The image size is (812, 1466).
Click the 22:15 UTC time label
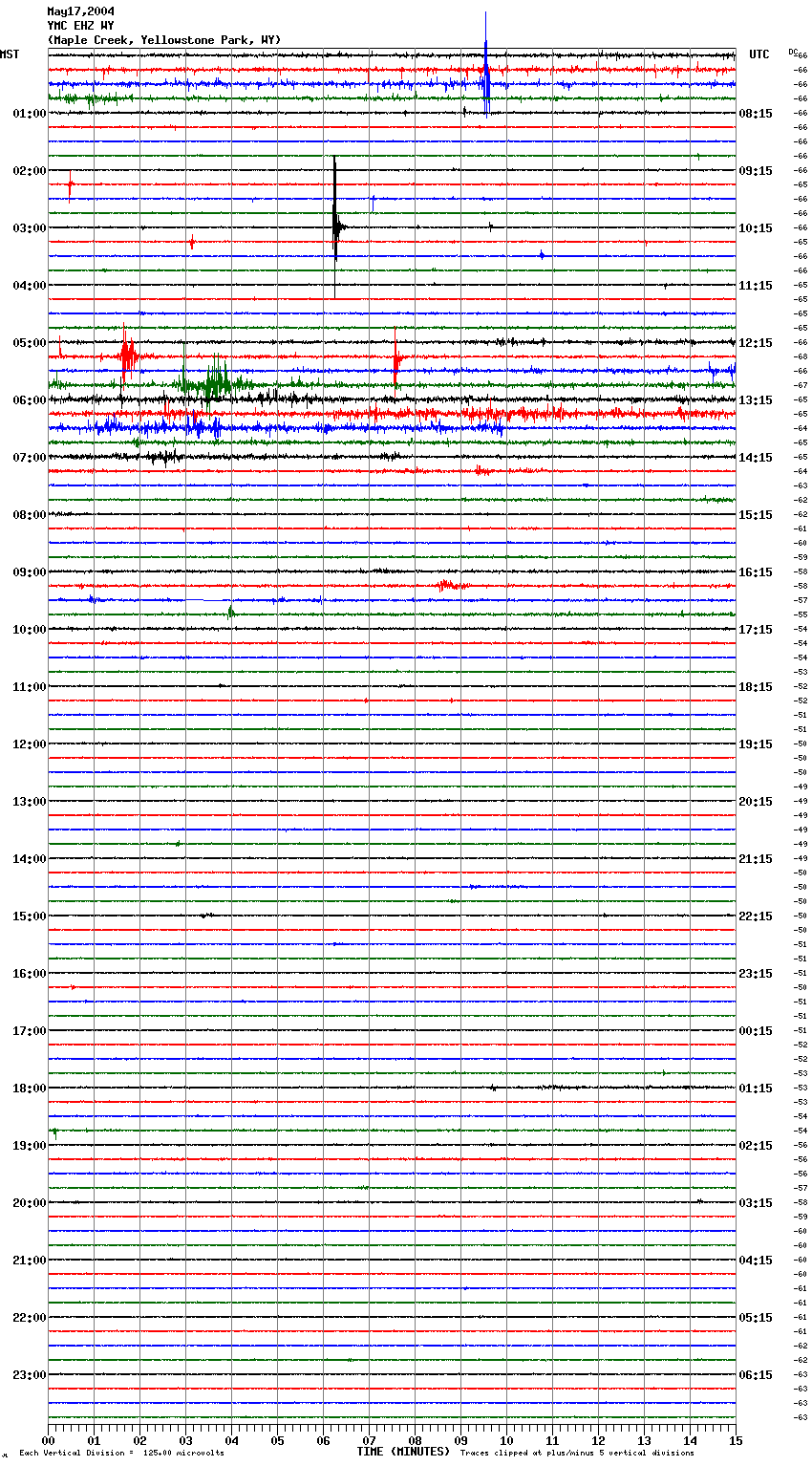(756, 916)
